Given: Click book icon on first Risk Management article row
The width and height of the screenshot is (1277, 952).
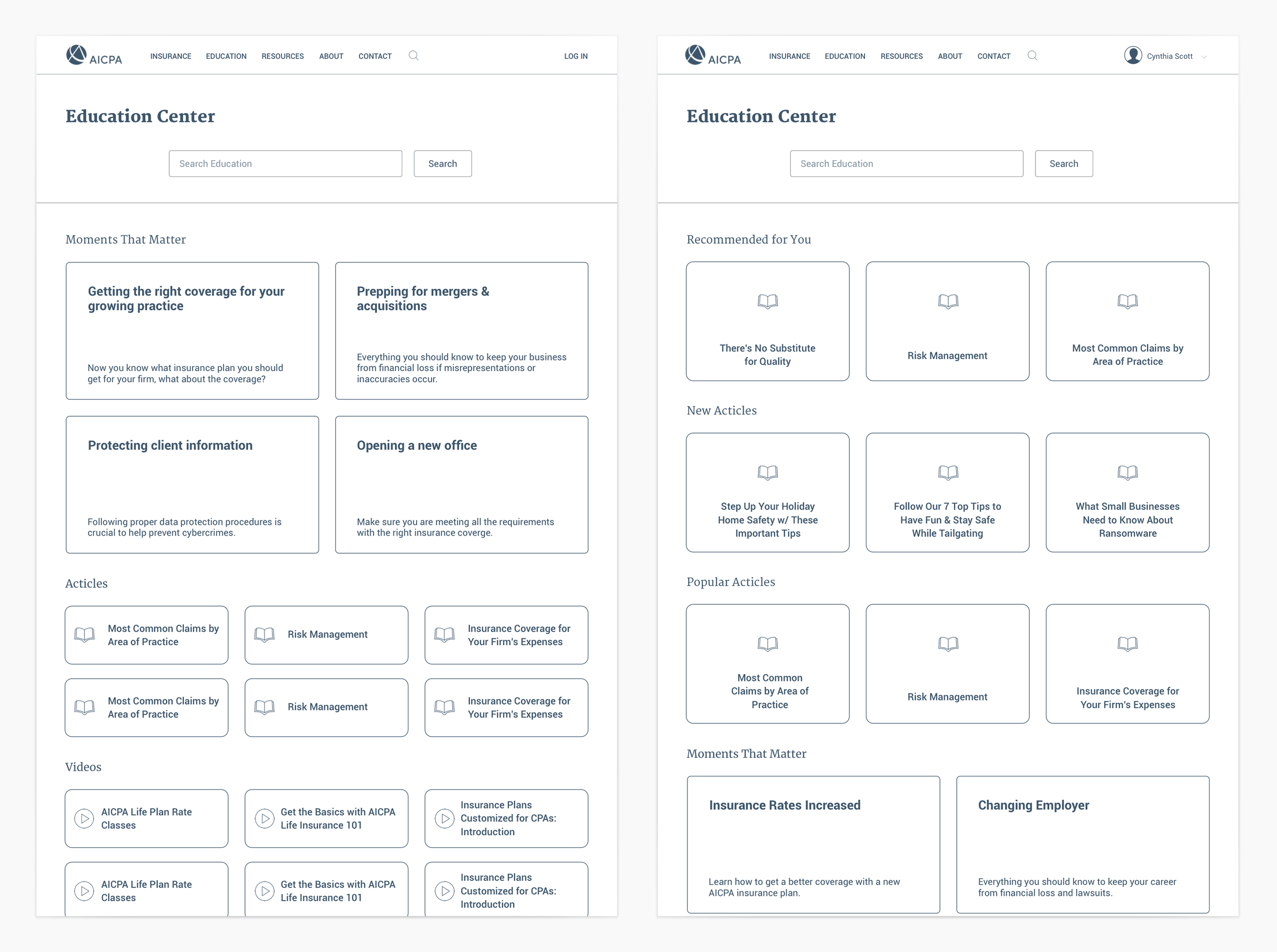Looking at the screenshot, I should (264, 634).
